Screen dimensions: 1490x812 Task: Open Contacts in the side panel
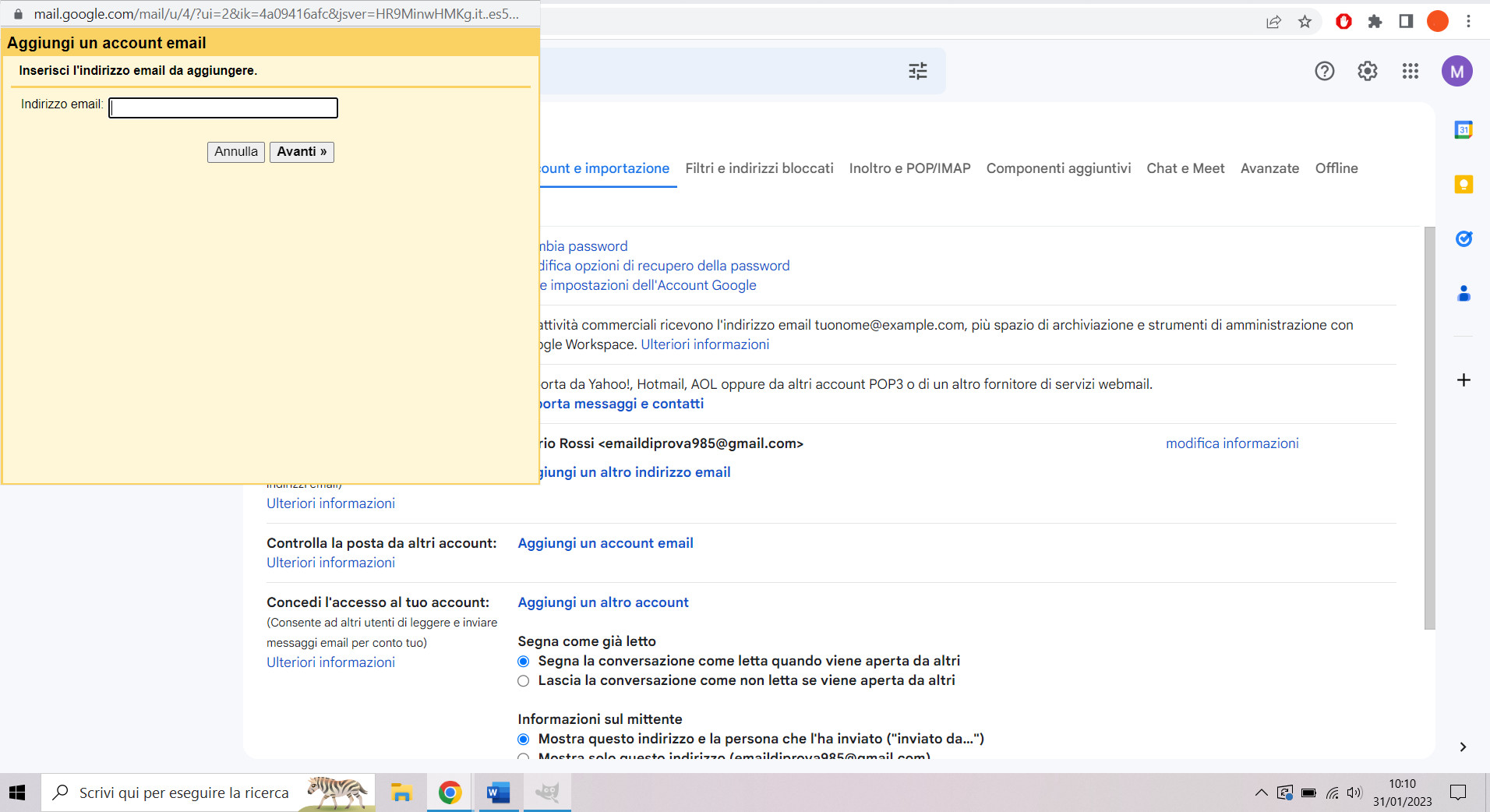[x=1464, y=293]
